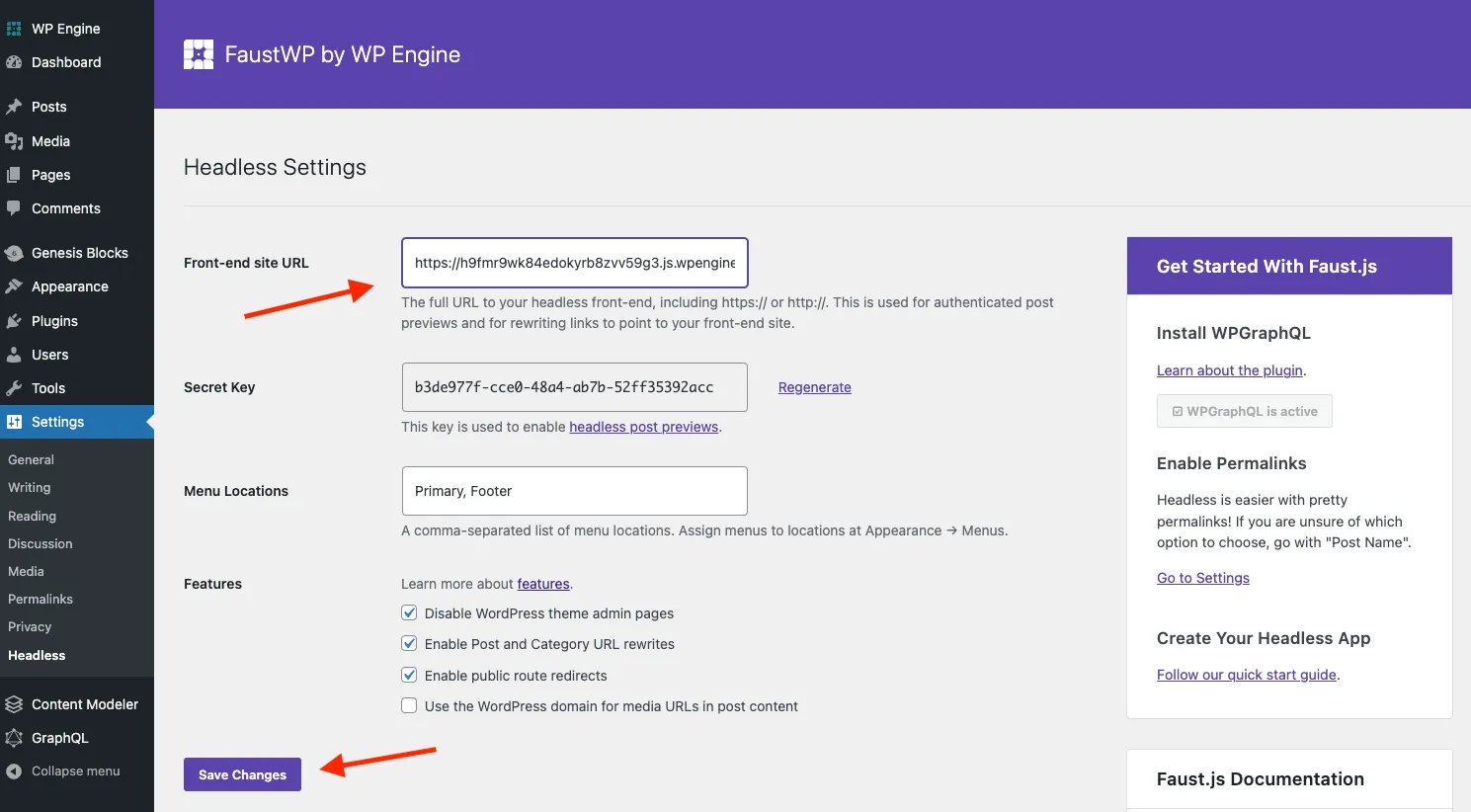Open the GraphQL sidebar icon
1471x812 pixels.
click(17, 737)
